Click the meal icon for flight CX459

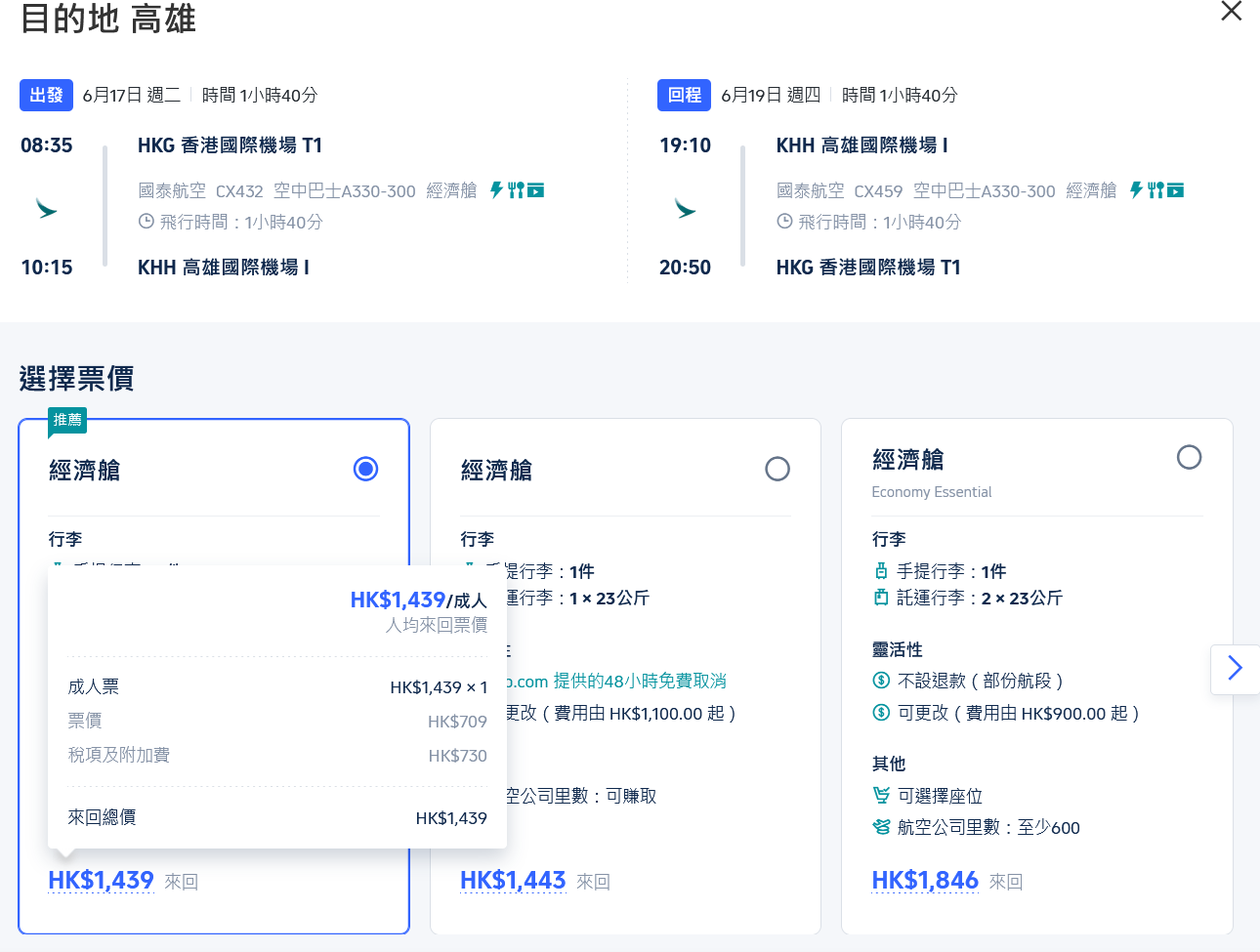(x=1155, y=190)
